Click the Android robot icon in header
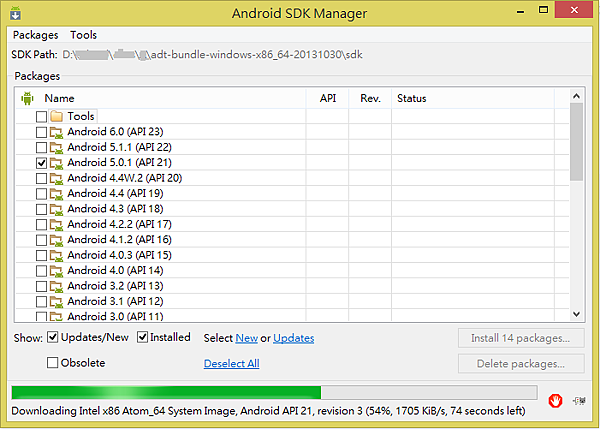The width and height of the screenshot is (600, 429). point(27,98)
